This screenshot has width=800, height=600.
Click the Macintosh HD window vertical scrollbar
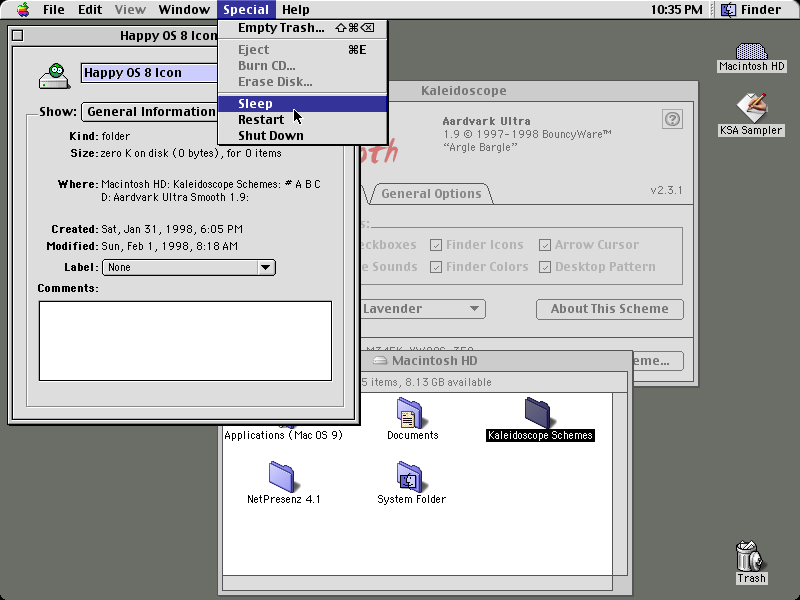(620, 484)
